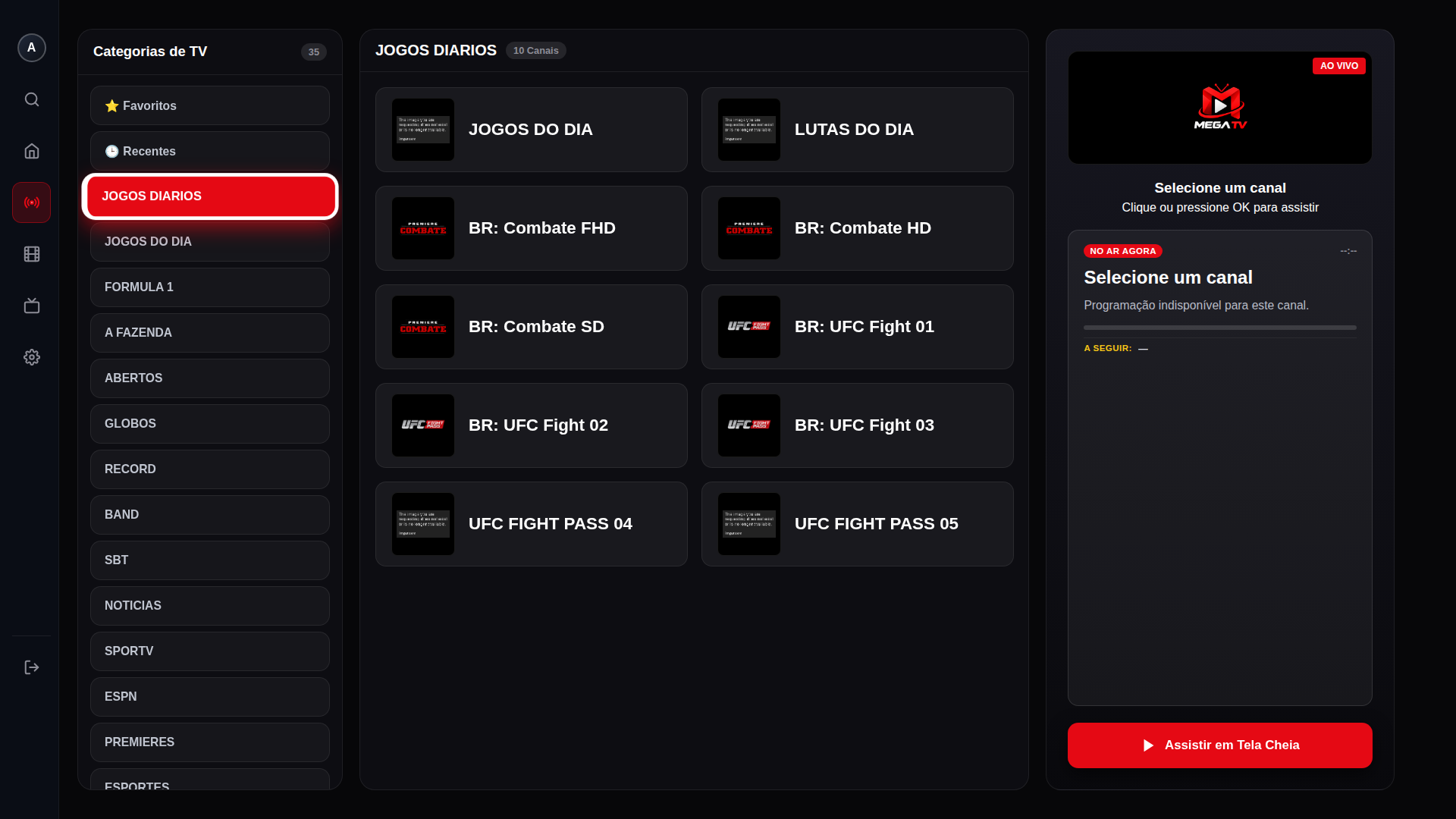Click the program progress bar
This screenshot has width=1456, height=819.
click(x=1220, y=328)
